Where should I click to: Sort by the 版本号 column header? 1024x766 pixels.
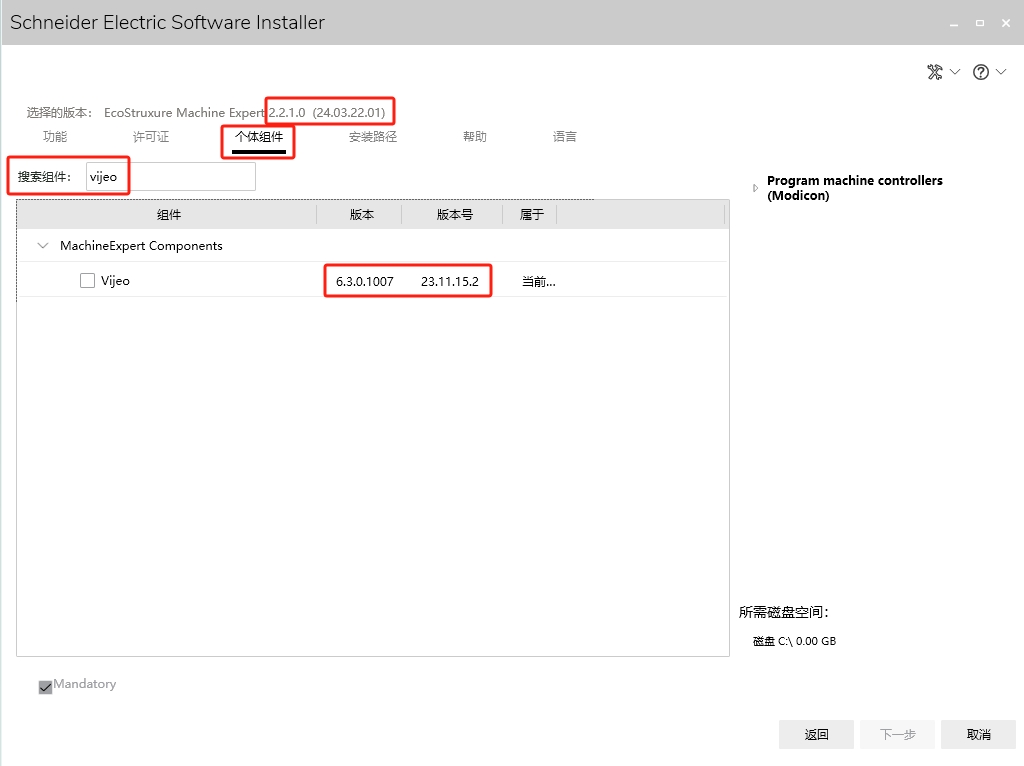click(454, 215)
